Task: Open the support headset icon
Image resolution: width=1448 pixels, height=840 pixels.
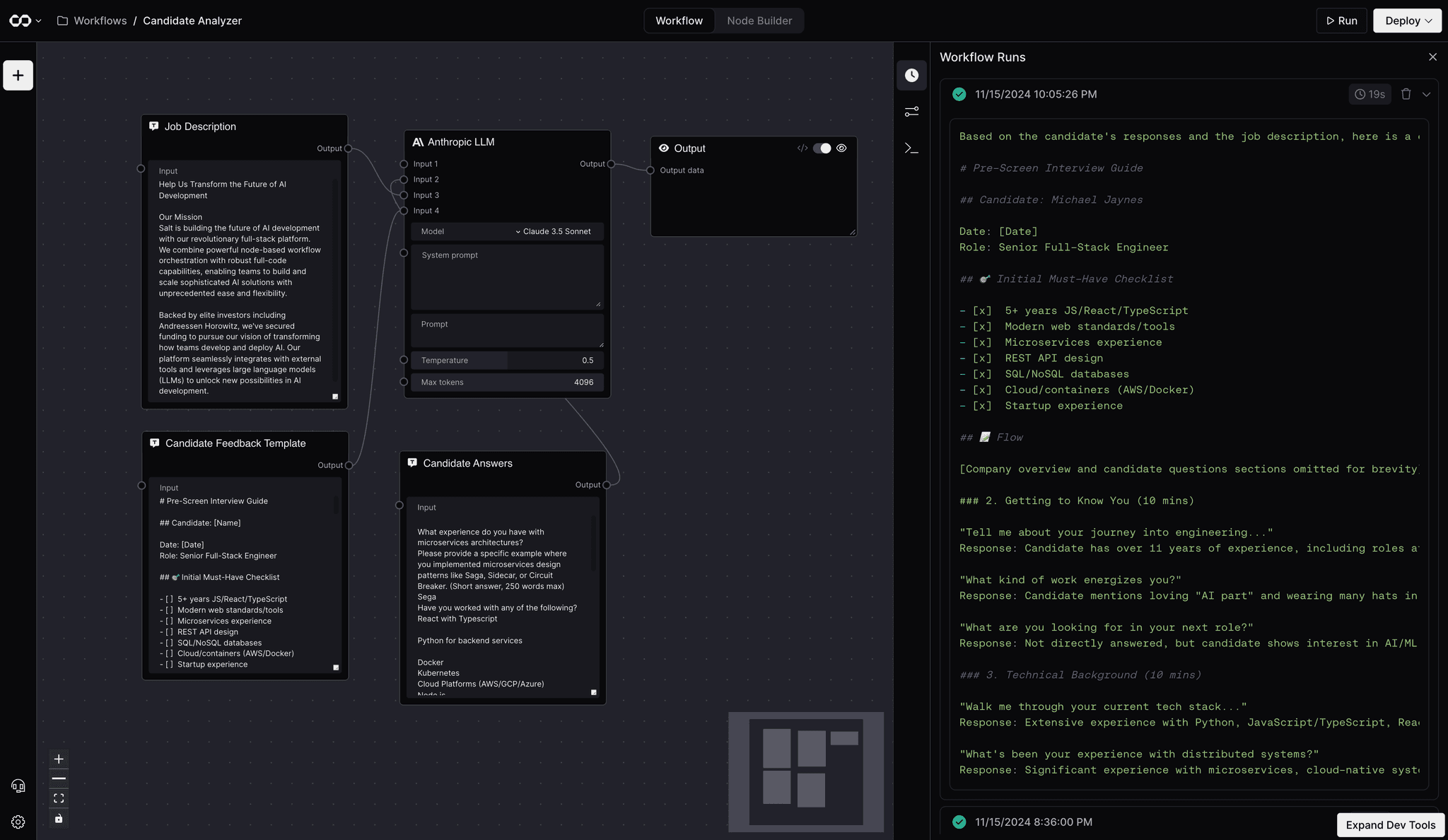Action: pyautogui.click(x=18, y=785)
